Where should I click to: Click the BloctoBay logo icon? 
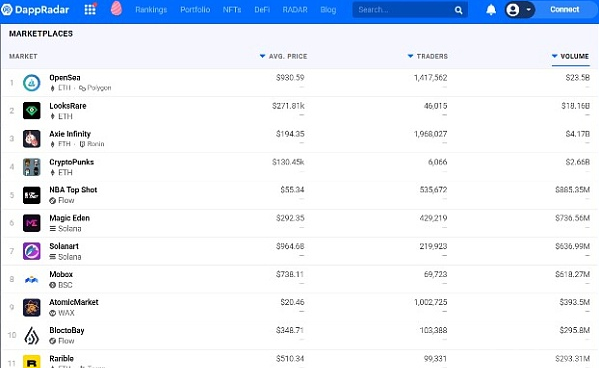pos(32,336)
